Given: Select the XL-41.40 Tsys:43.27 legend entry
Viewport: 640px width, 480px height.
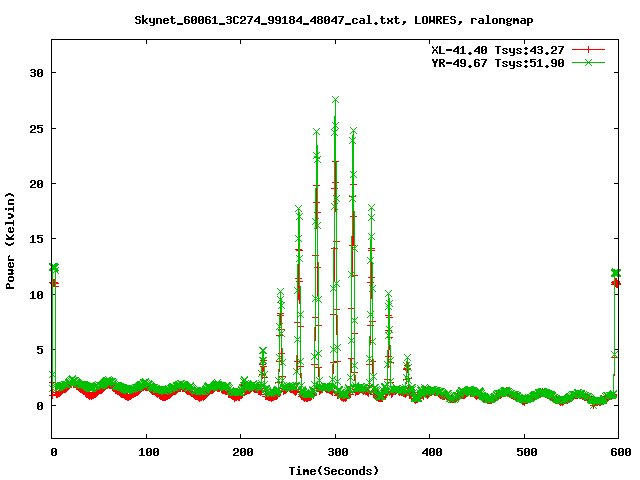Looking at the screenshot, I should point(498,50).
